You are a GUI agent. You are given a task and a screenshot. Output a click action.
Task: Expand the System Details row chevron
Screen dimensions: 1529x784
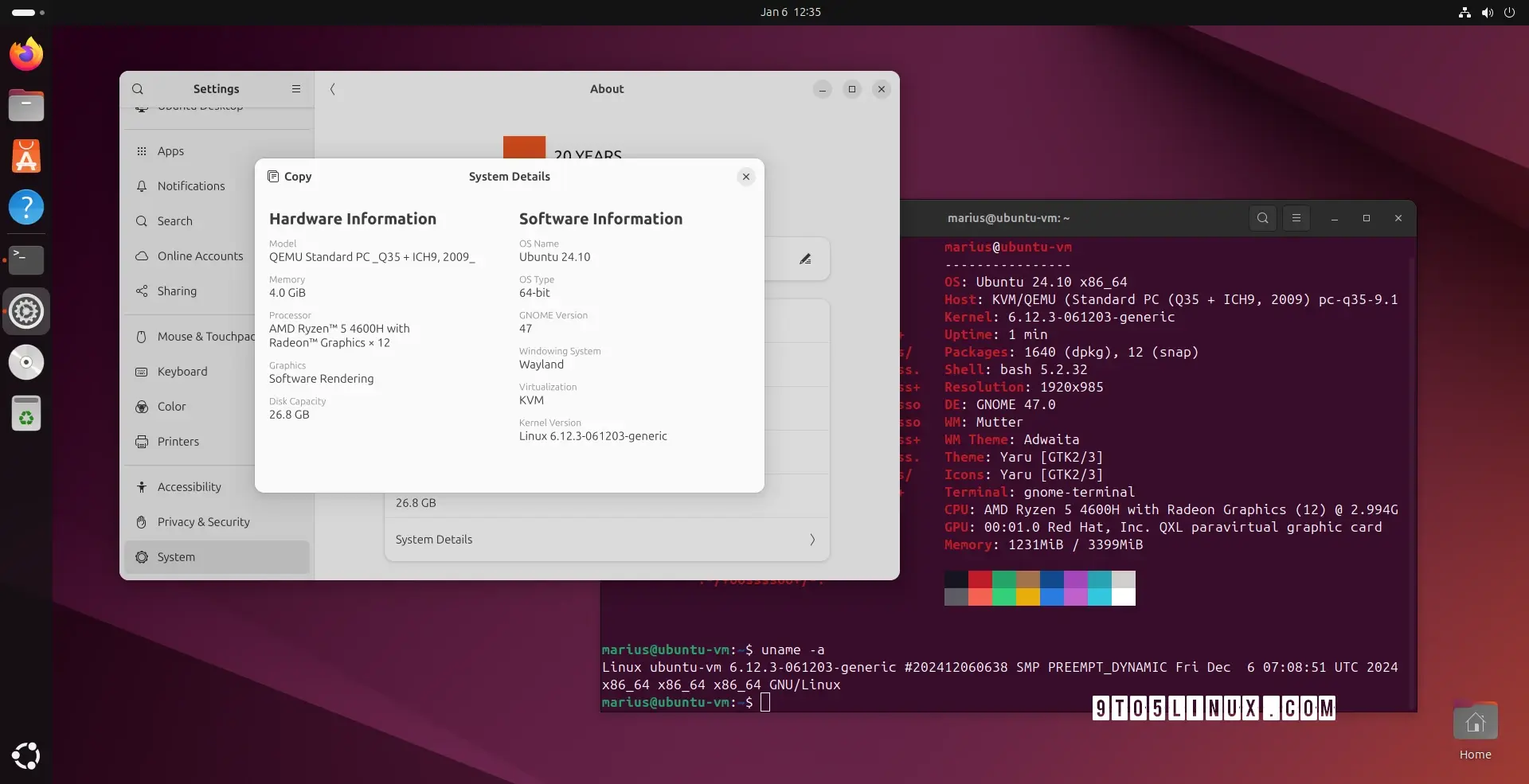click(811, 540)
